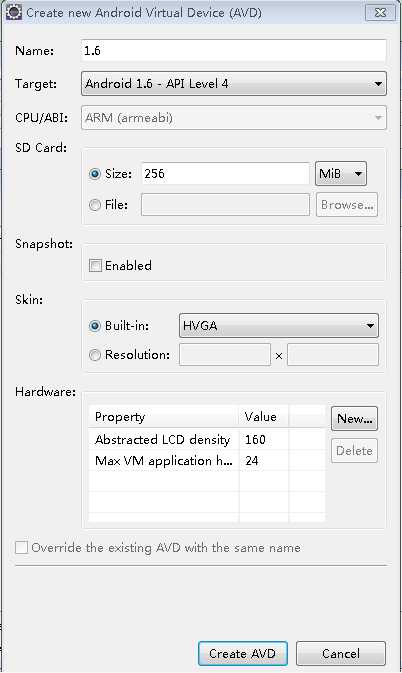Close the Create new AVD dialog
The image size is (402, 673).
(380, 12)
